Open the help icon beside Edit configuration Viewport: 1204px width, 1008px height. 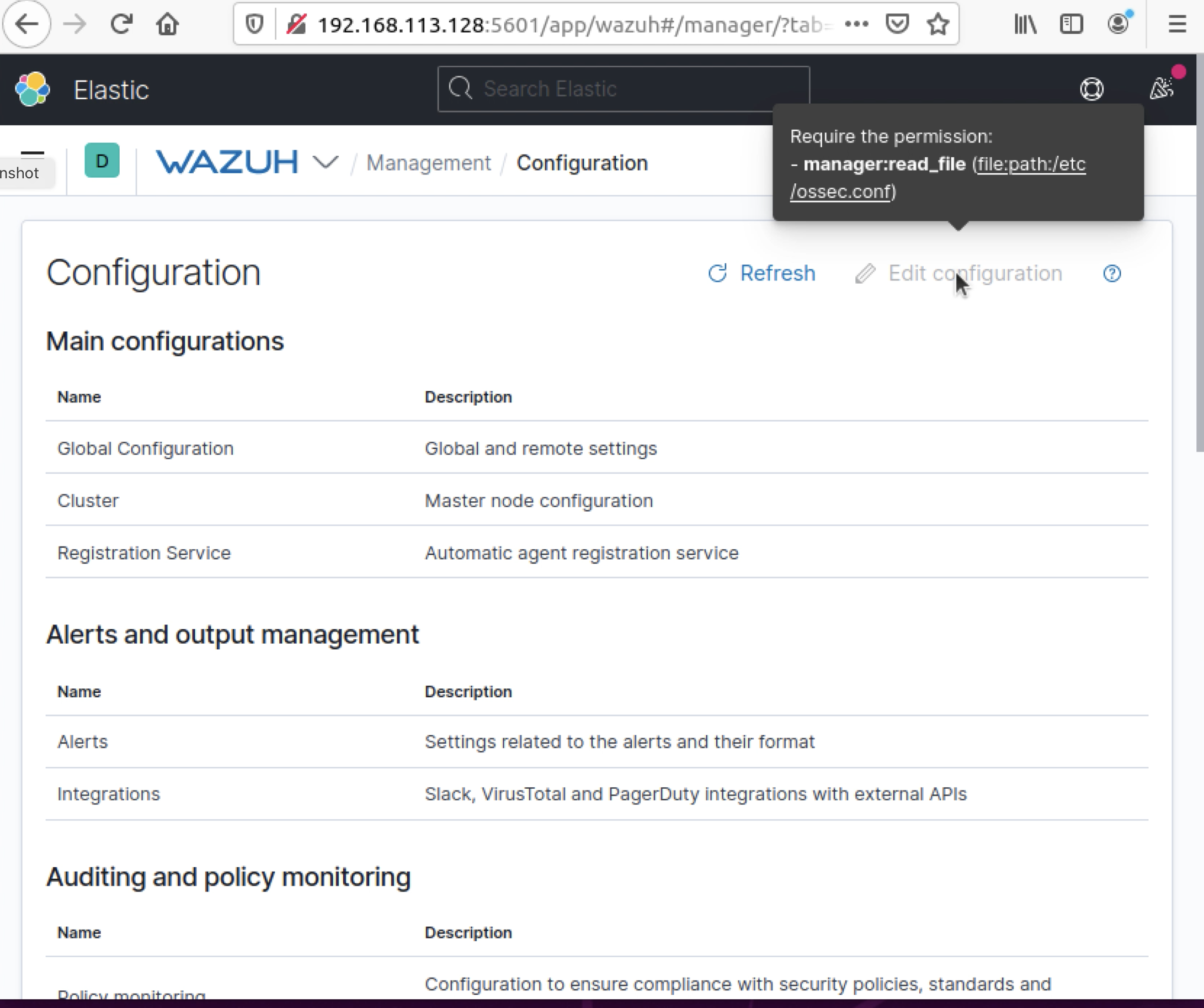coord(1112,274)
